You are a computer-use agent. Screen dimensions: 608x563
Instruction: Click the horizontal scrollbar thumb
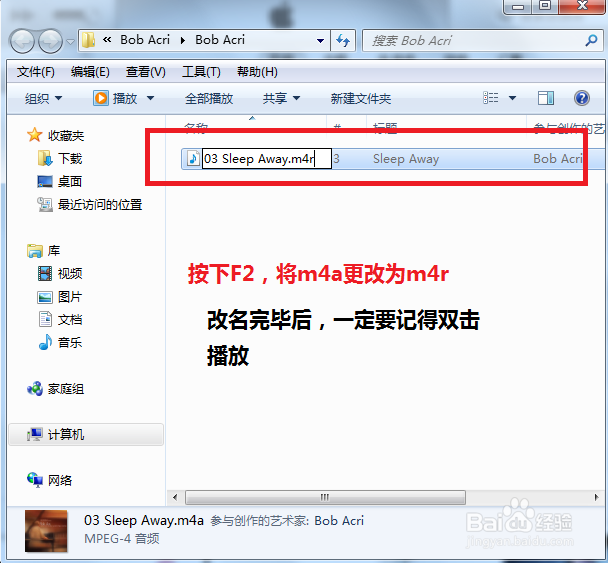[325, 497]
